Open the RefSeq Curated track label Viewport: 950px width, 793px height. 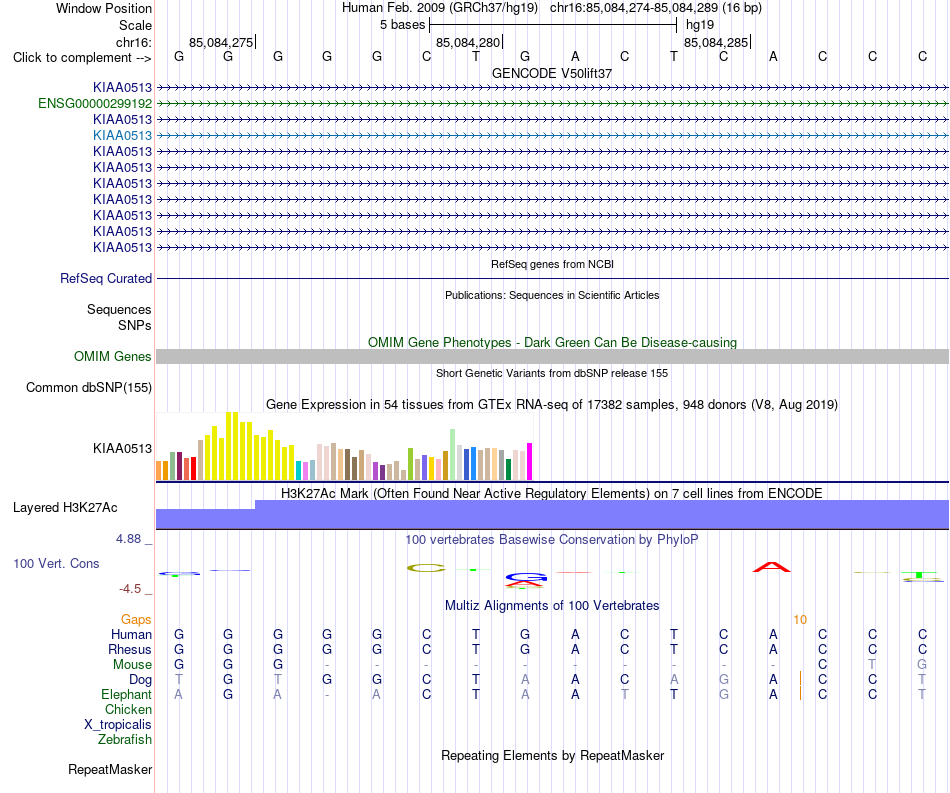click(x=106, y=279)
